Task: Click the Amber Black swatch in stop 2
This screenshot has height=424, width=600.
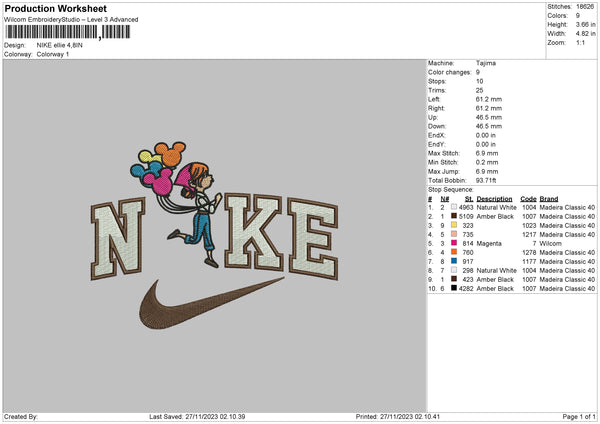Action: click(x=454, y=216)
